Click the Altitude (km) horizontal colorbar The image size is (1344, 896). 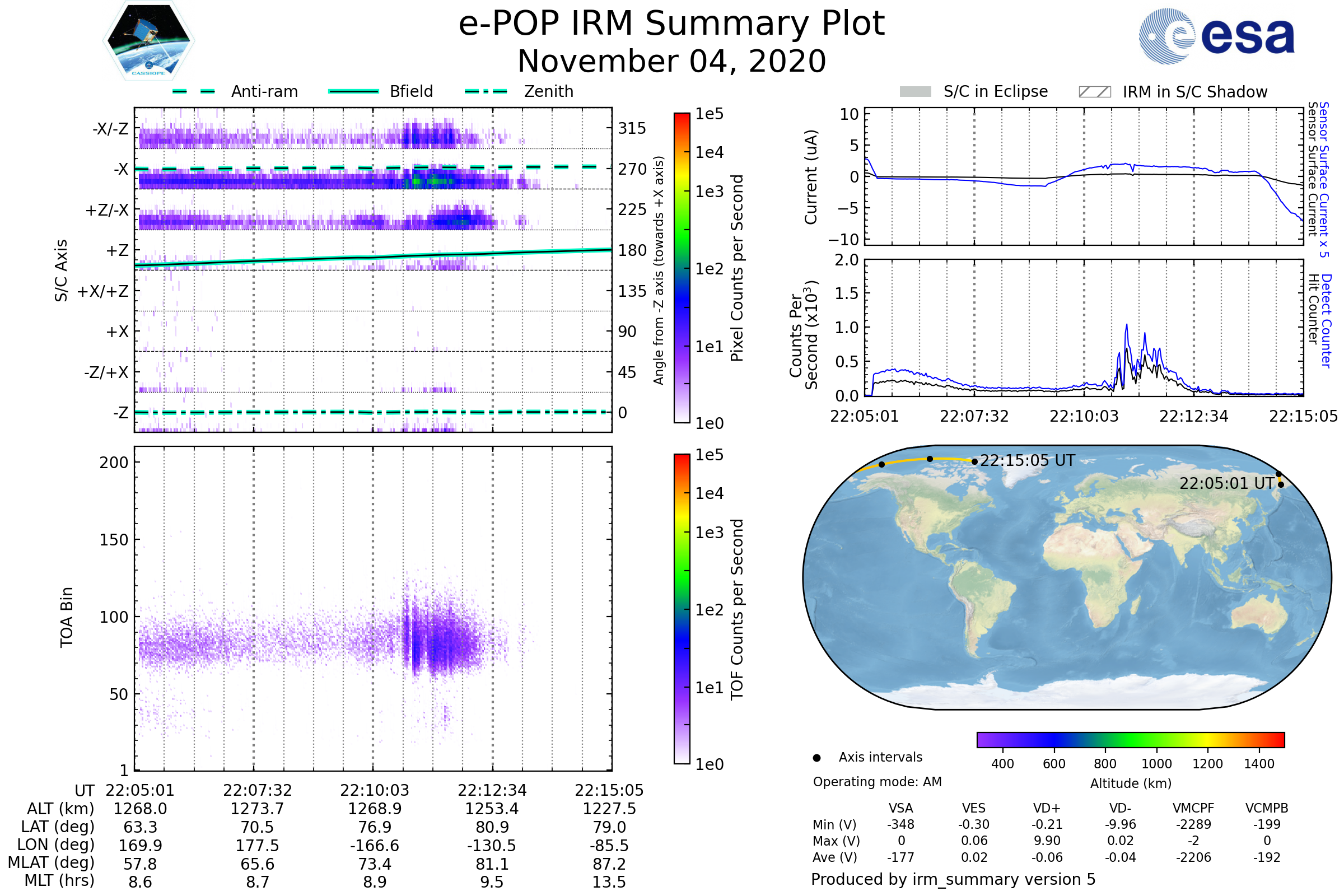click(1130, 739)
